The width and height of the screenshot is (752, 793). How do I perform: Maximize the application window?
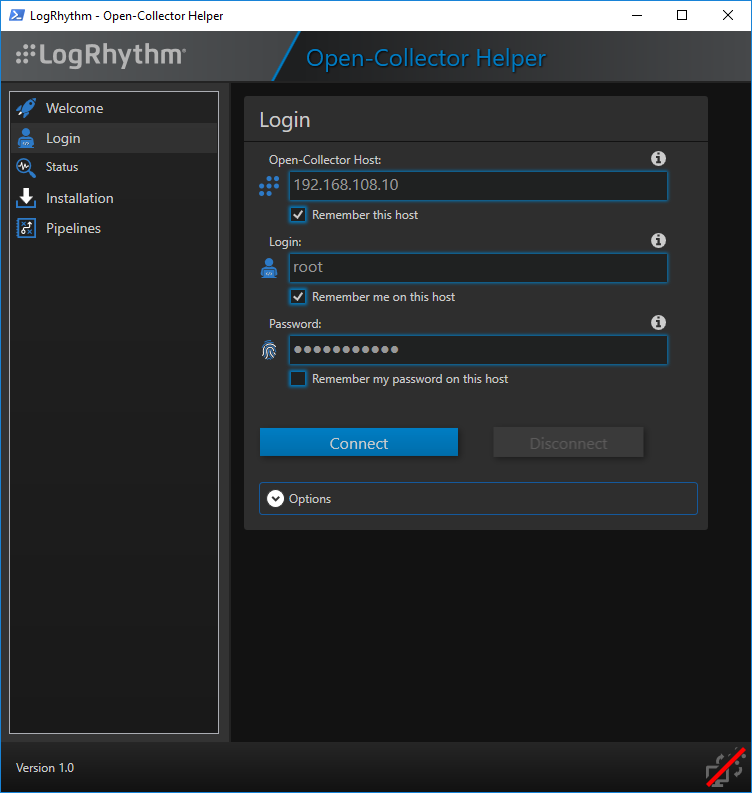click(x=682, y=15)
